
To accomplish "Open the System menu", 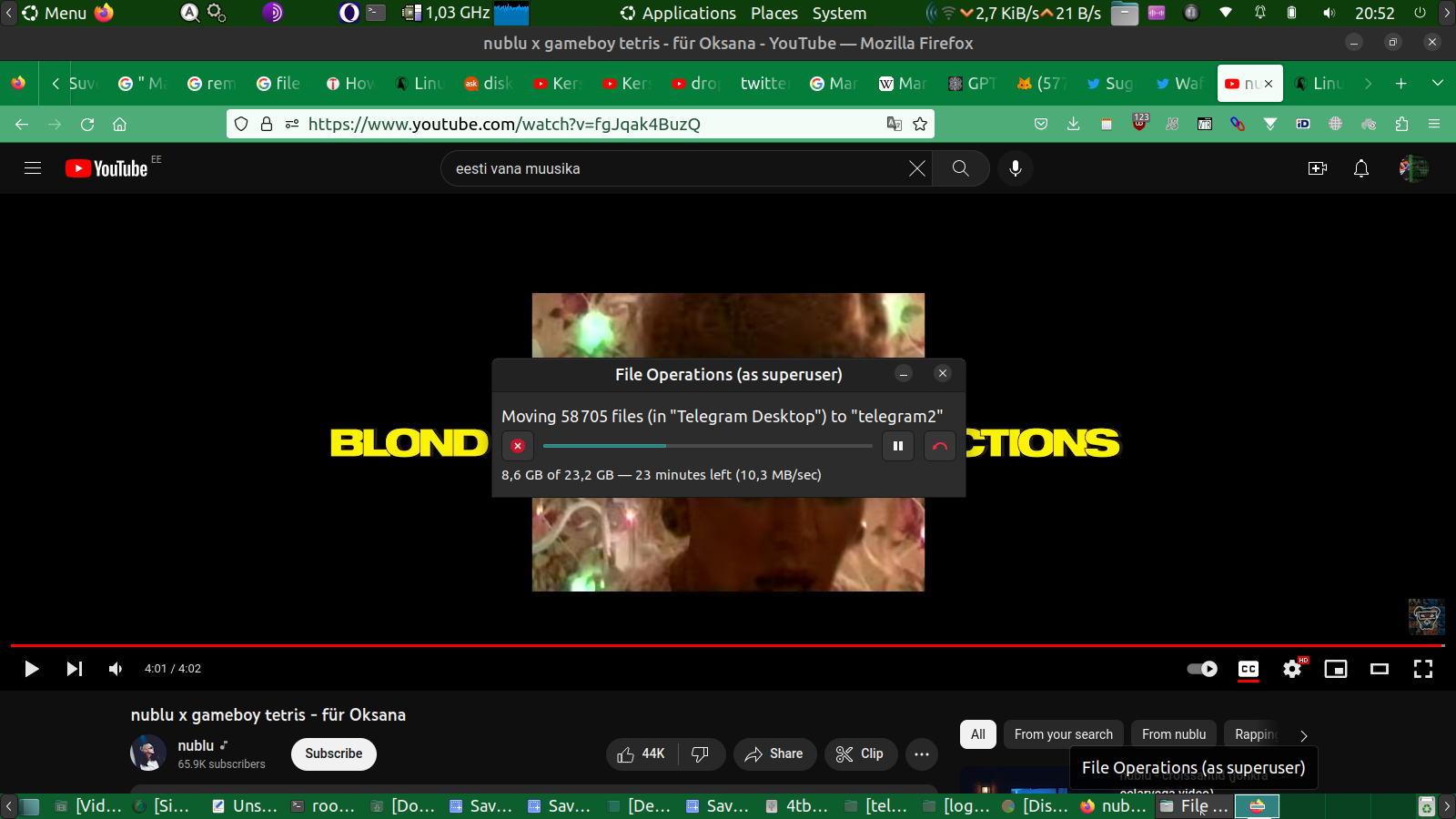I will click(x=839, y=13).
